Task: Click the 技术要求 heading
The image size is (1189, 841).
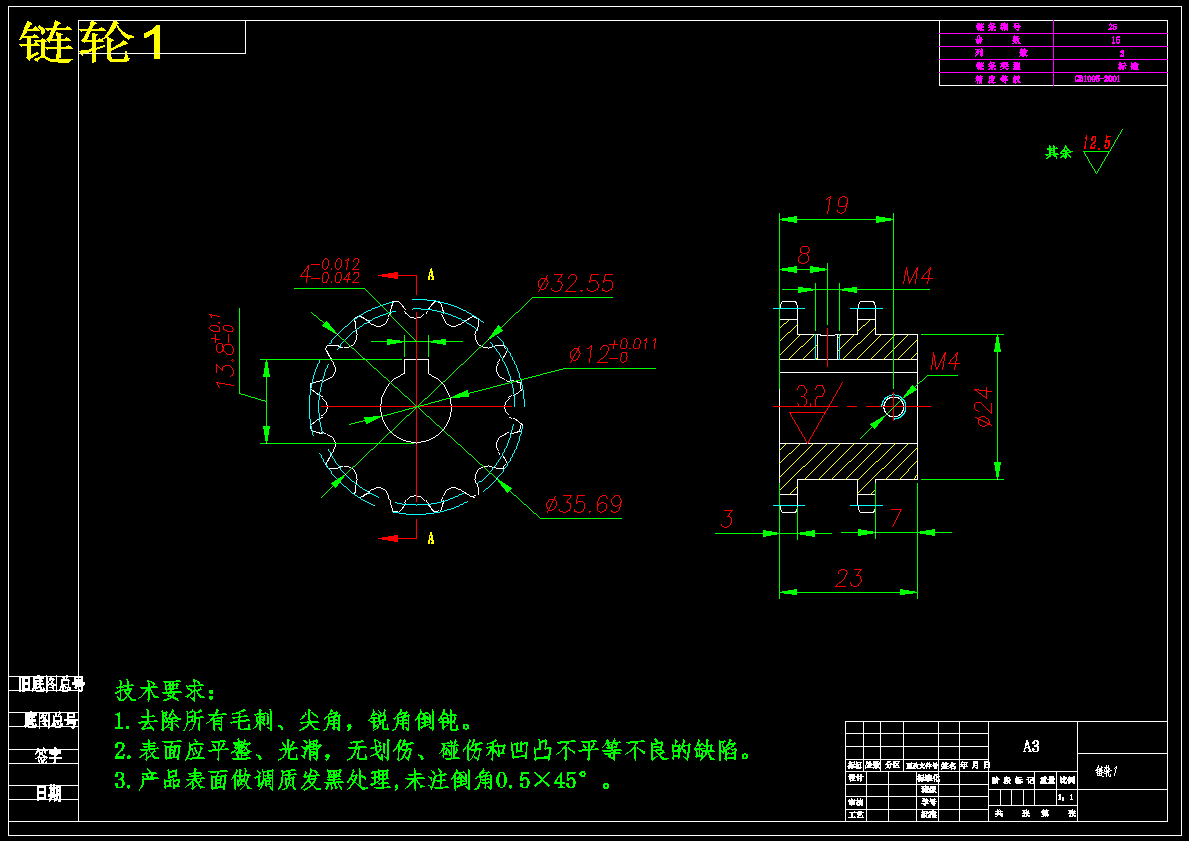Action: 165,691
